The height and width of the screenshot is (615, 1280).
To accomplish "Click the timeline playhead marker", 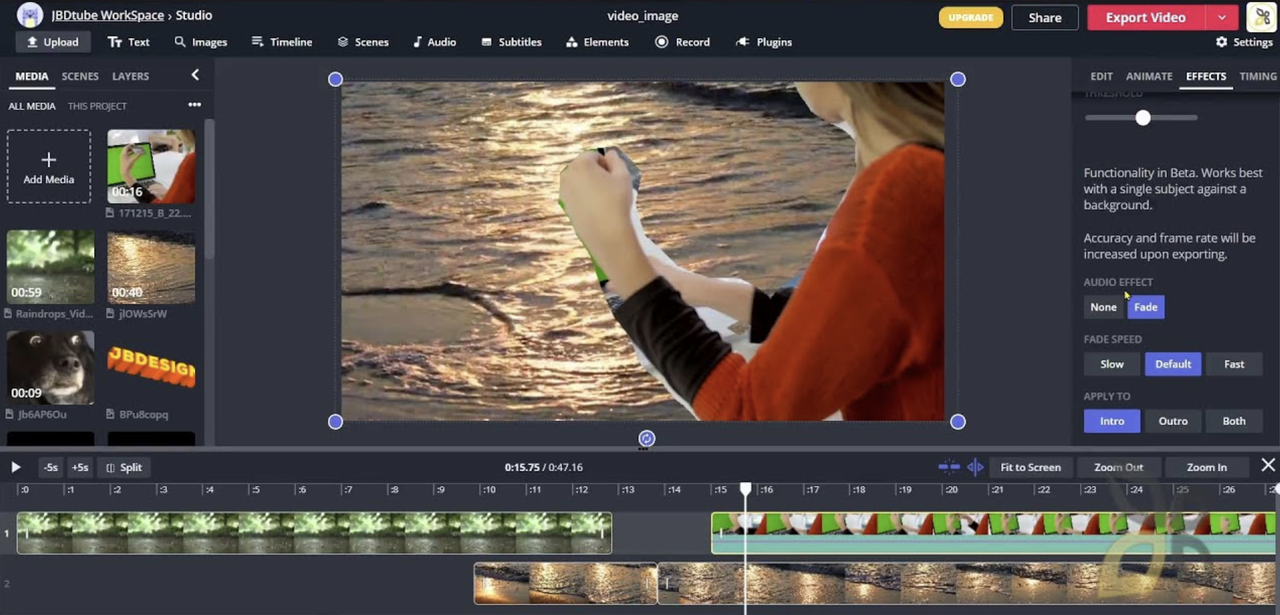I will click(745, 489).
